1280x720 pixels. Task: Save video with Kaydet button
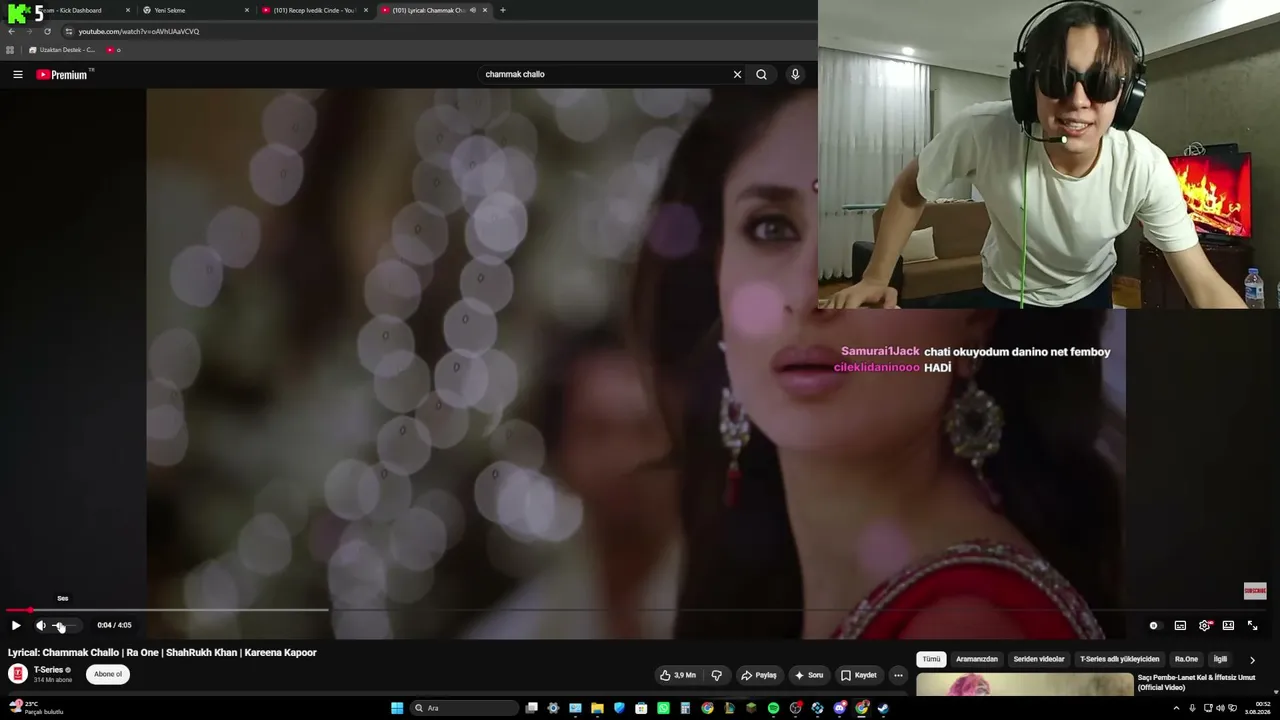(x=859, y=675)
